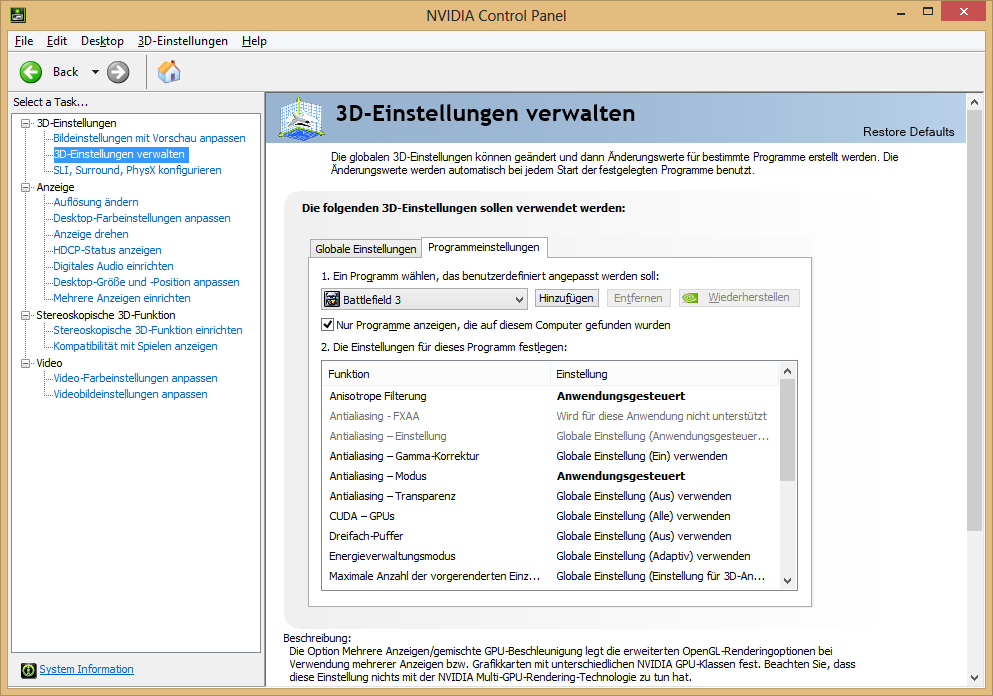Click the Funktion column header
Viewport: 993px width, 696px height.
pos(436,374)
